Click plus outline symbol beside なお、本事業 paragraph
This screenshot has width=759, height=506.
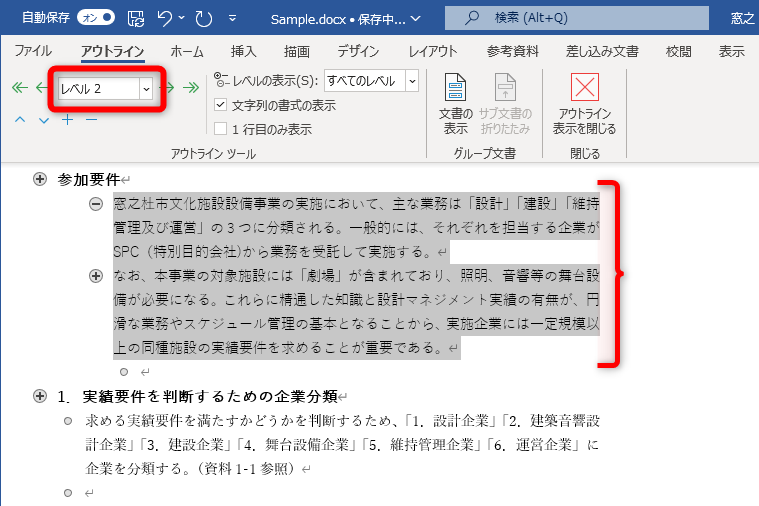point(96,276)
